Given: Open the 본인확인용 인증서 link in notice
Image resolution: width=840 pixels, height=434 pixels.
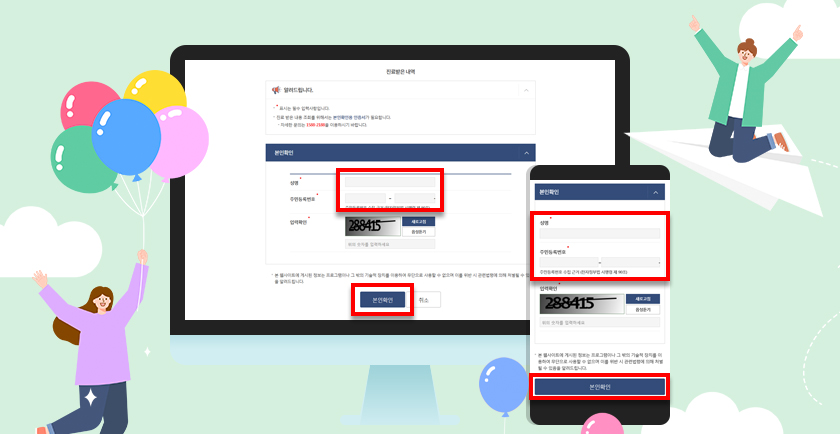Looking at the screenshot, I should click(x=351, y=117).
